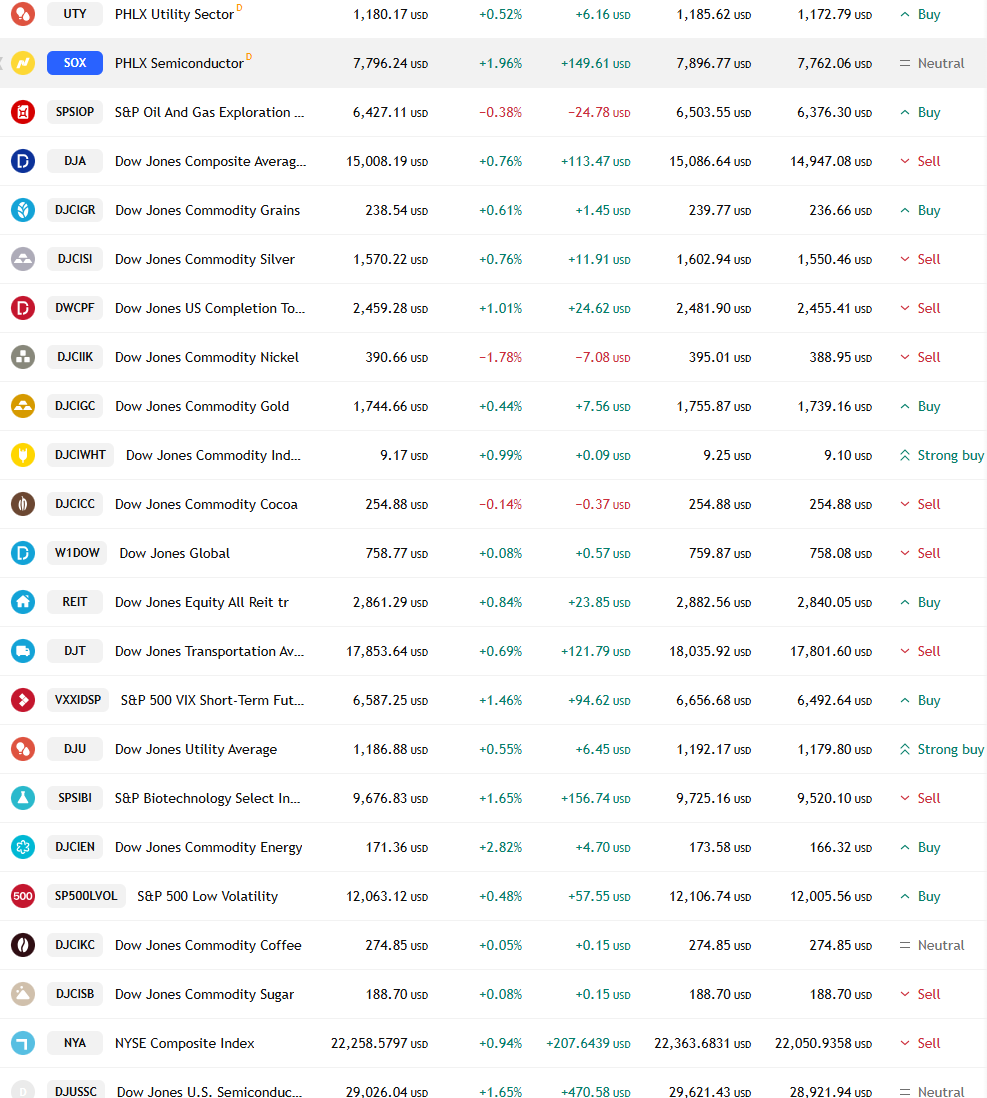Open Dow Jones Commodity Coffee link

pyautogui.click(x=208, y=945)
